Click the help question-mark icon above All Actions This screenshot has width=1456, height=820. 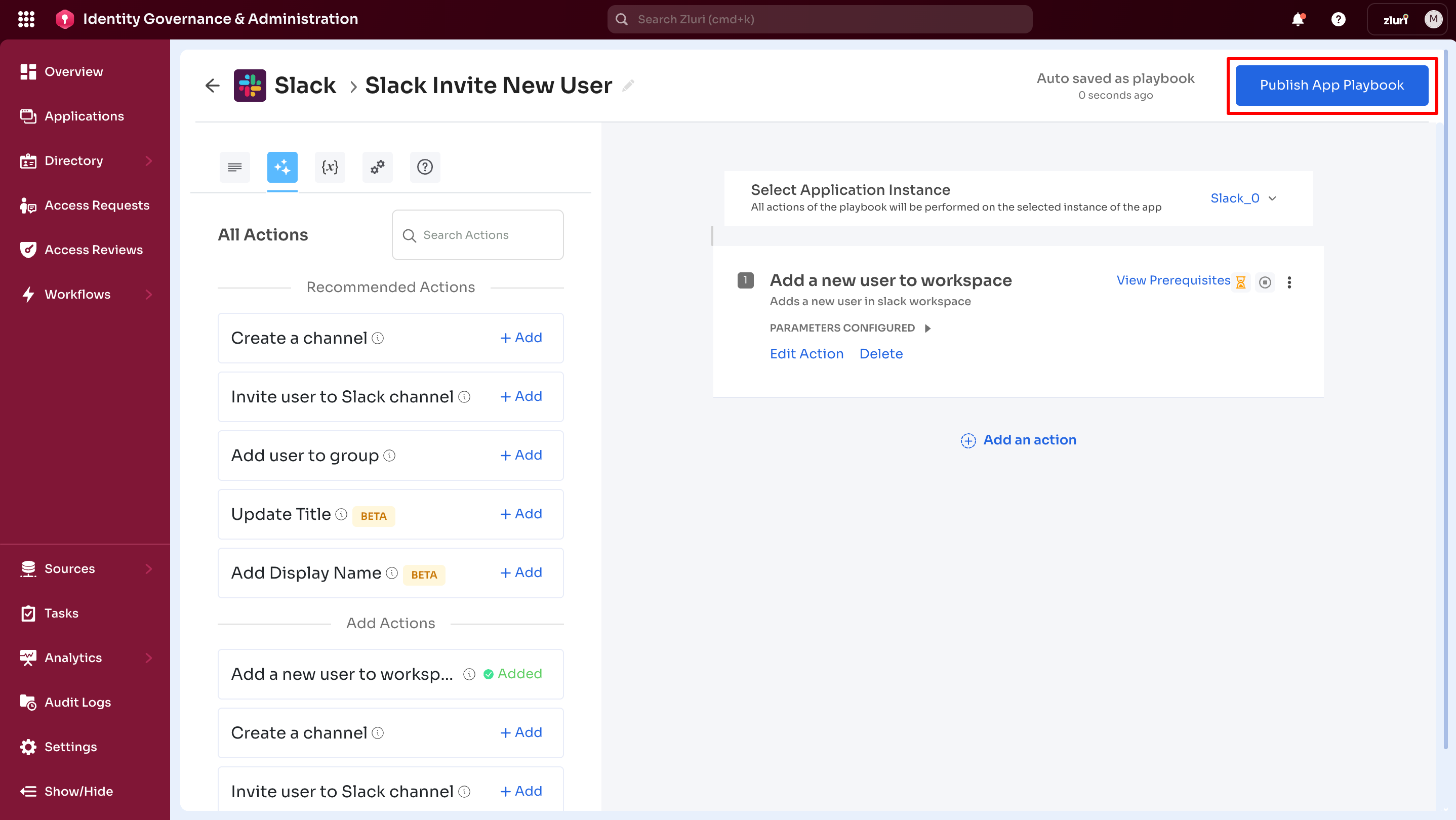point(425,167)
